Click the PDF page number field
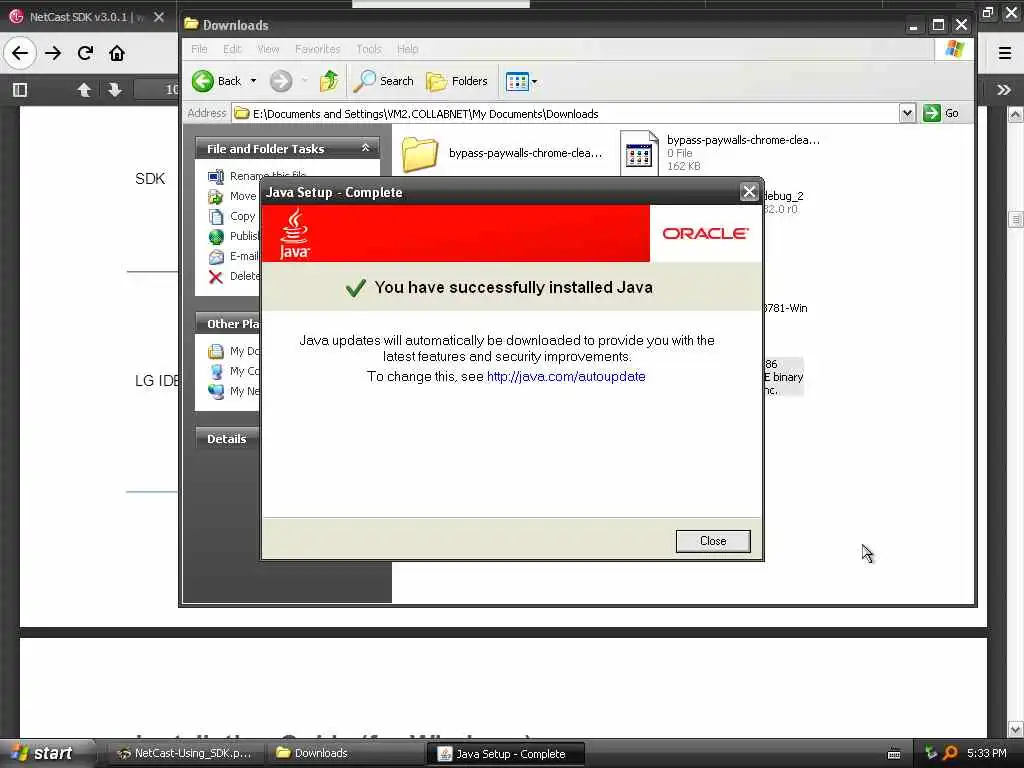 [x=156, y=89]
